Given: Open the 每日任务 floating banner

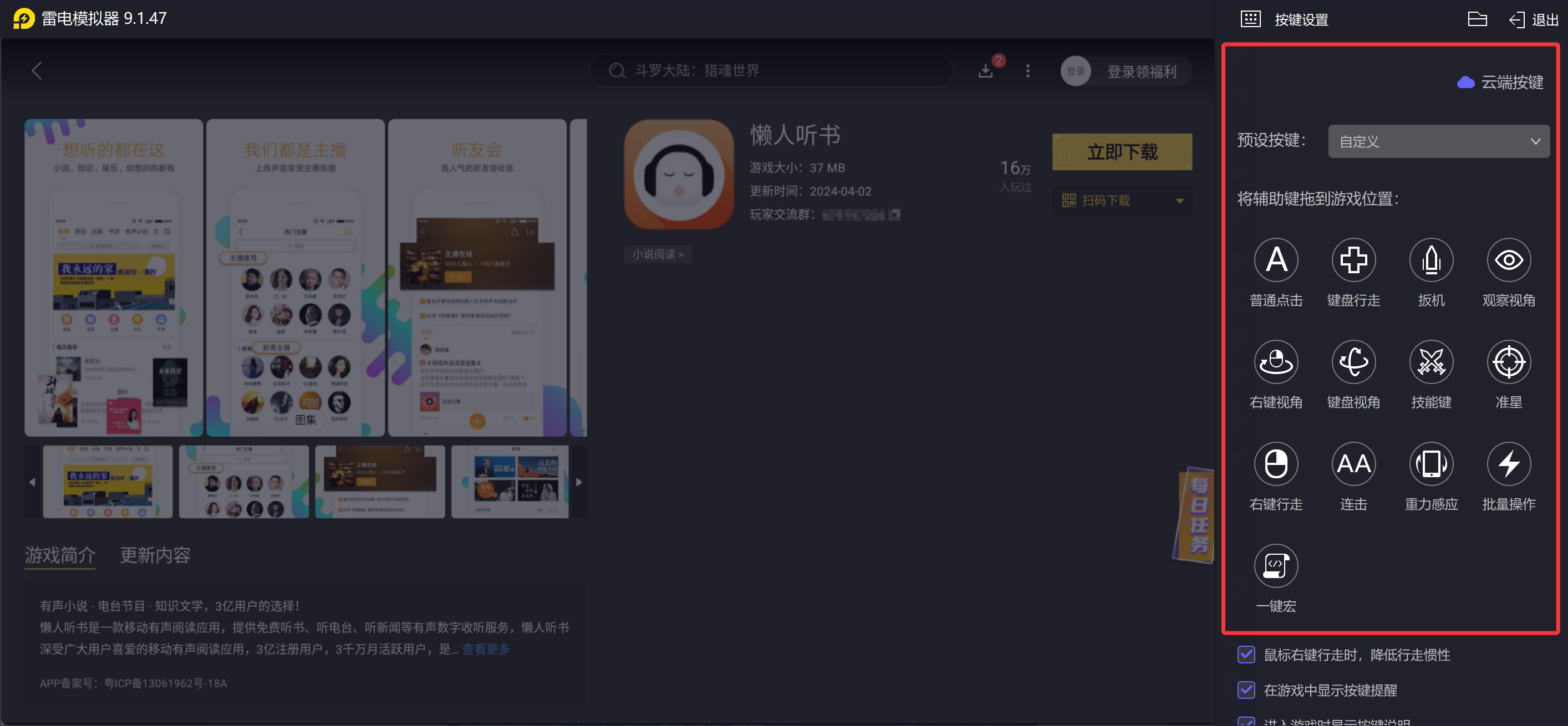Looking at the screenshot, I should point(1194,515).
